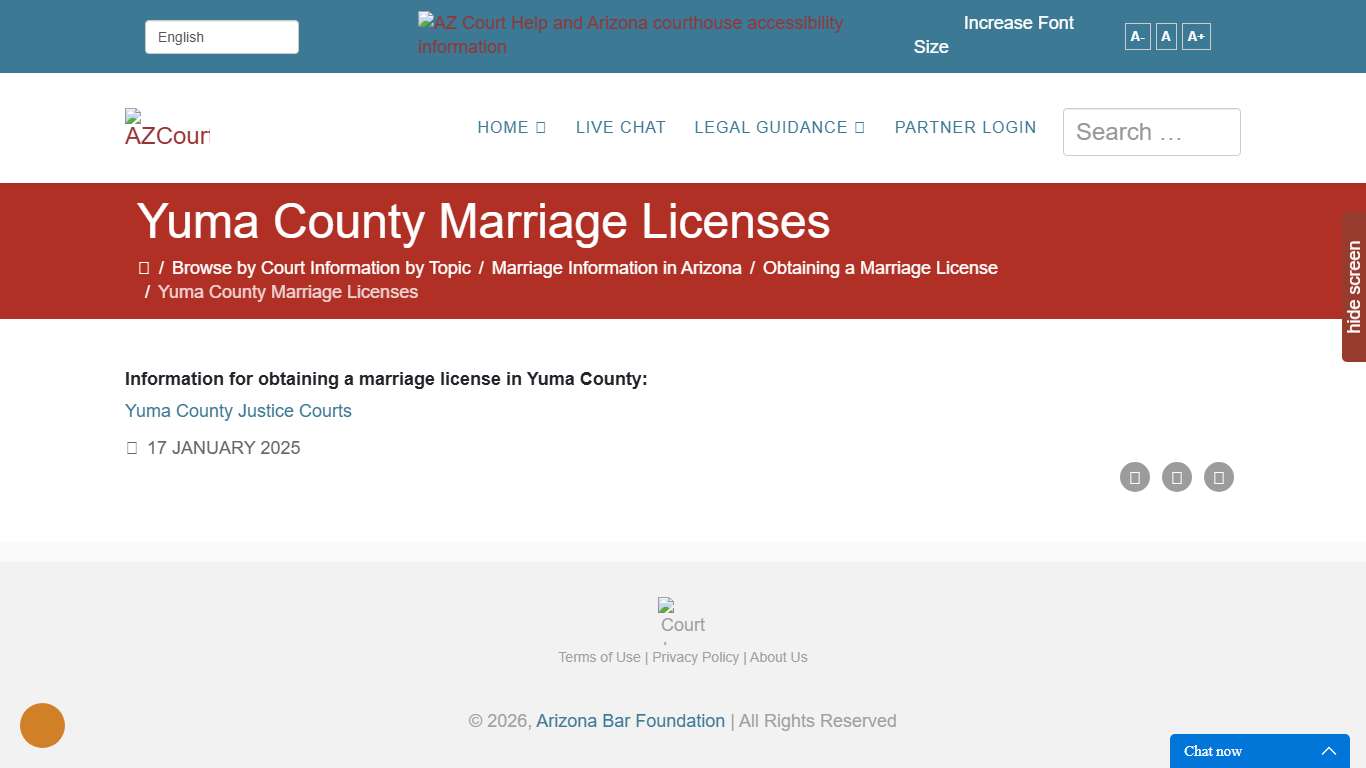Click the last social share icon

coord(1218,477)
